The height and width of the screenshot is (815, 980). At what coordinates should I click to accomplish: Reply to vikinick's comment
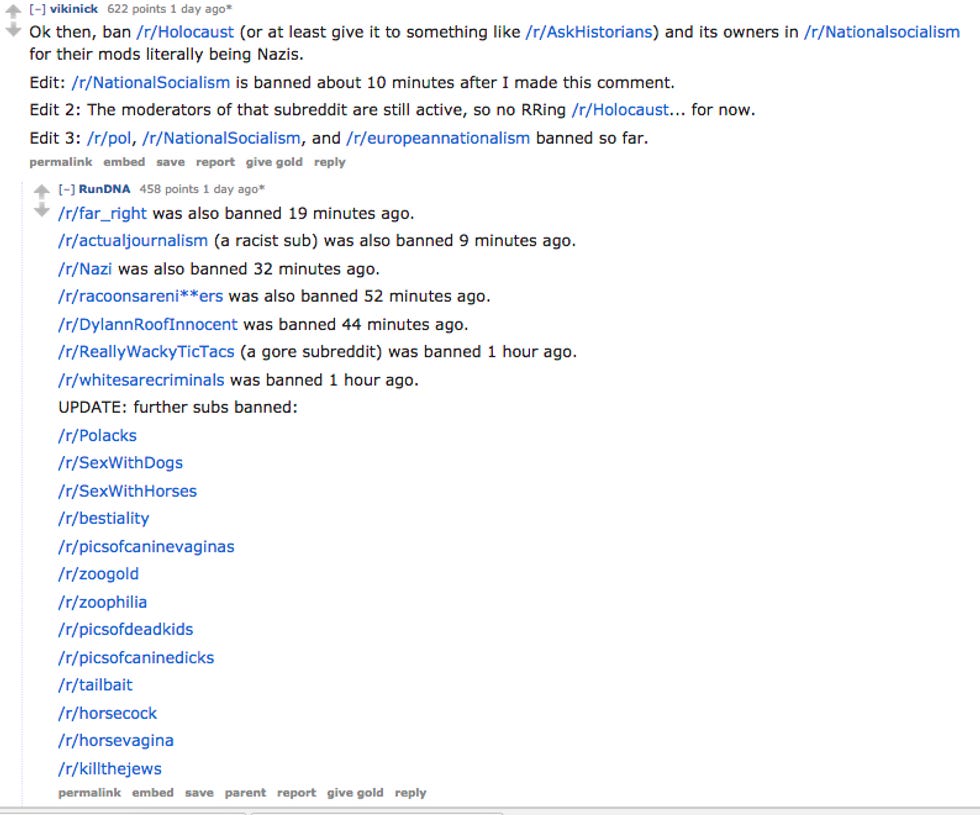(329, 162)
